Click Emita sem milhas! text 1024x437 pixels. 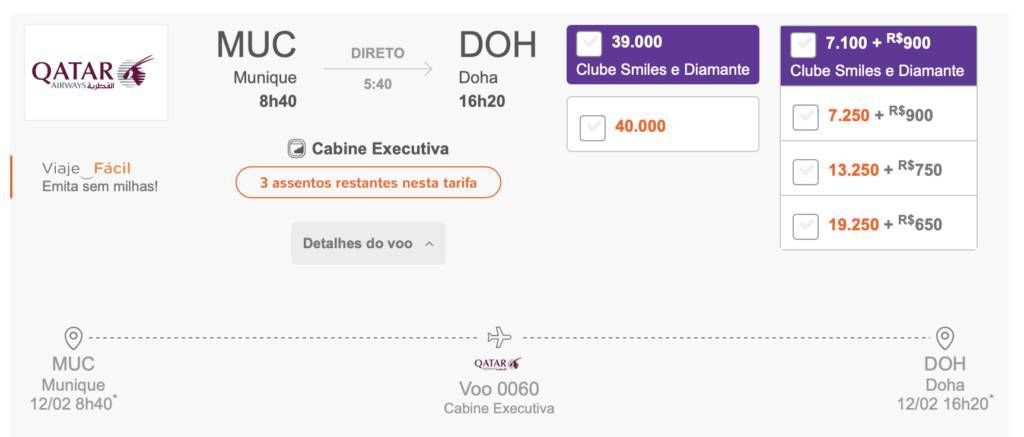100,186
